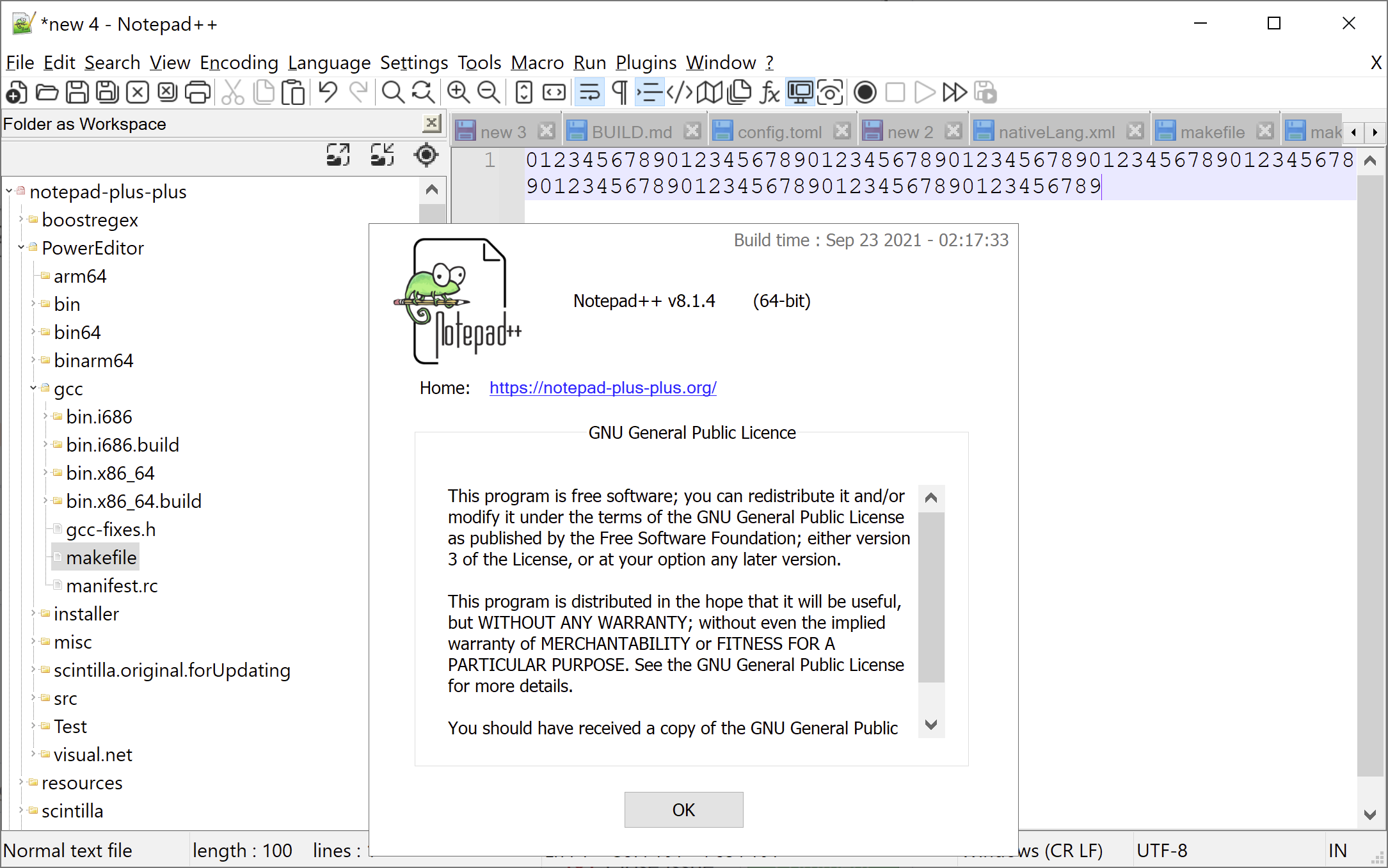Create a new file with toolbar icon
The height and width of the screenshot is (868, 1388).
tap(17, 93)
